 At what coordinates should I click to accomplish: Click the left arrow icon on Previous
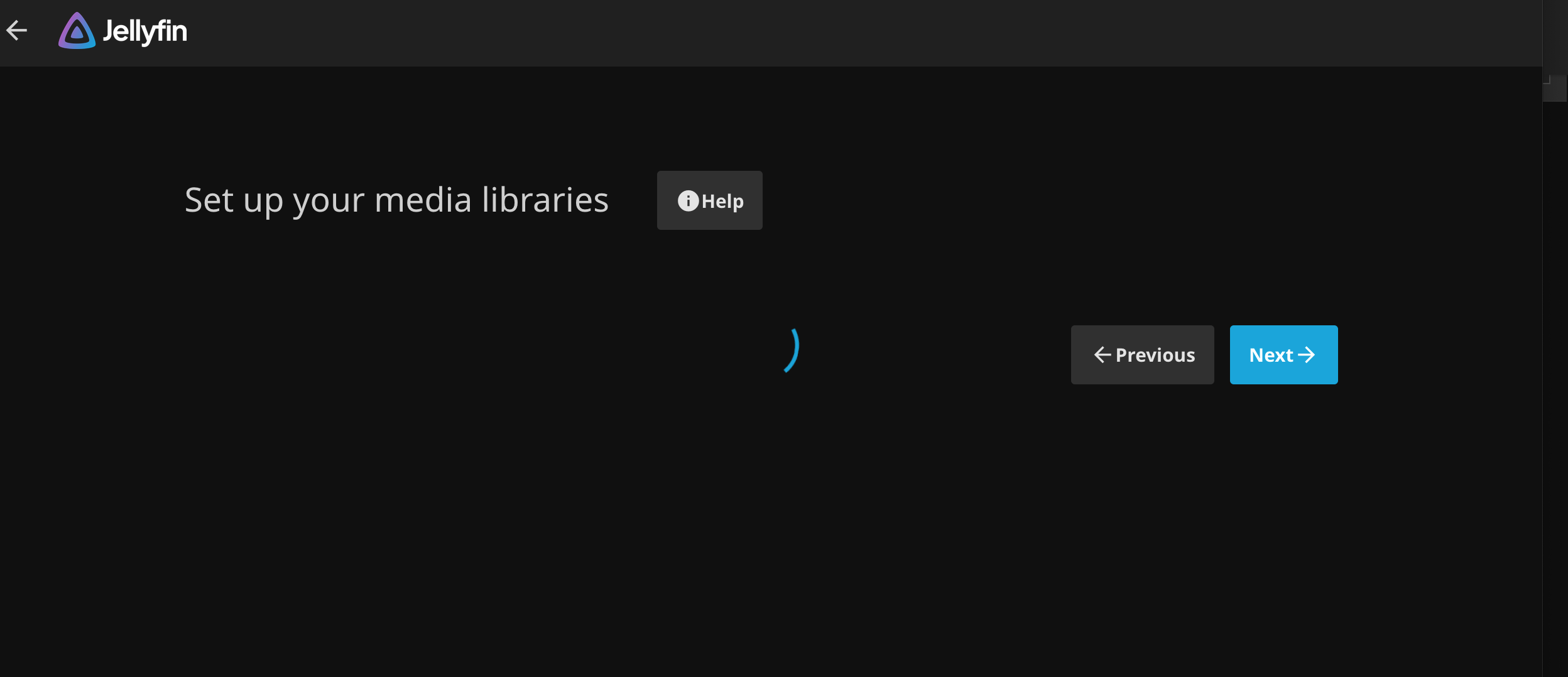point(1102,355)
